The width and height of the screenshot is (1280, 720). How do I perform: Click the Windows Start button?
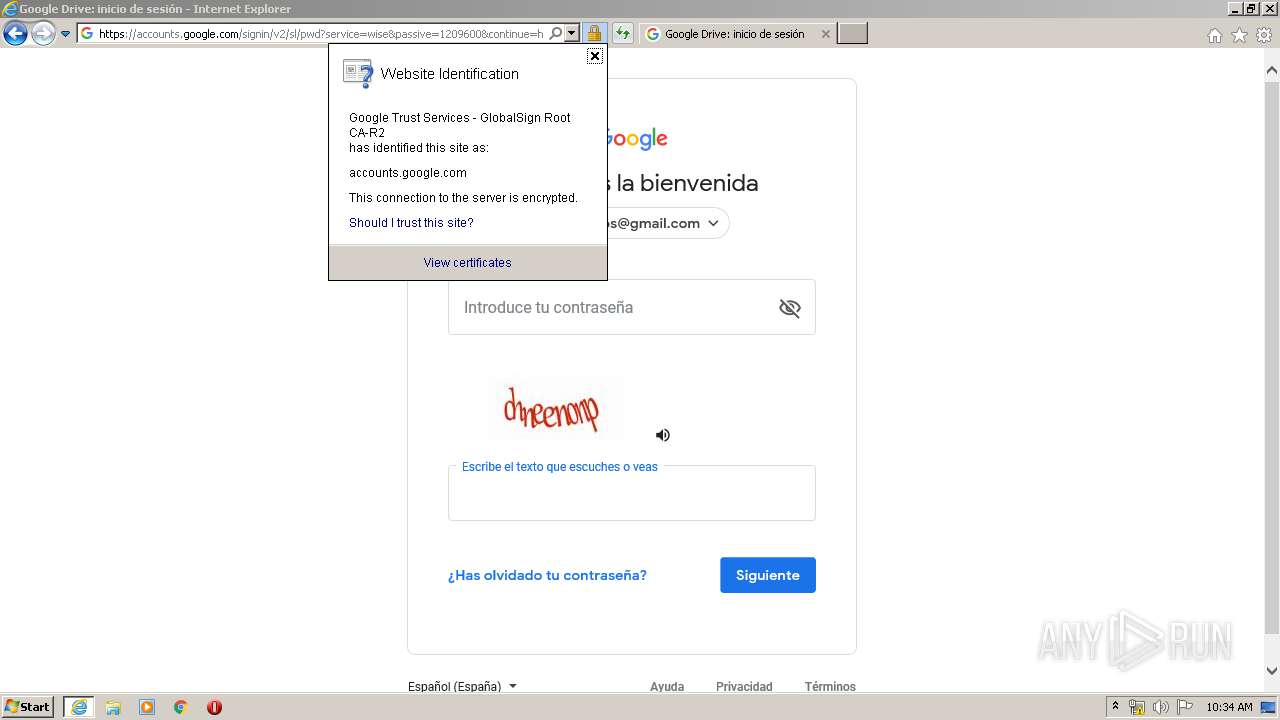coord(28,707)
